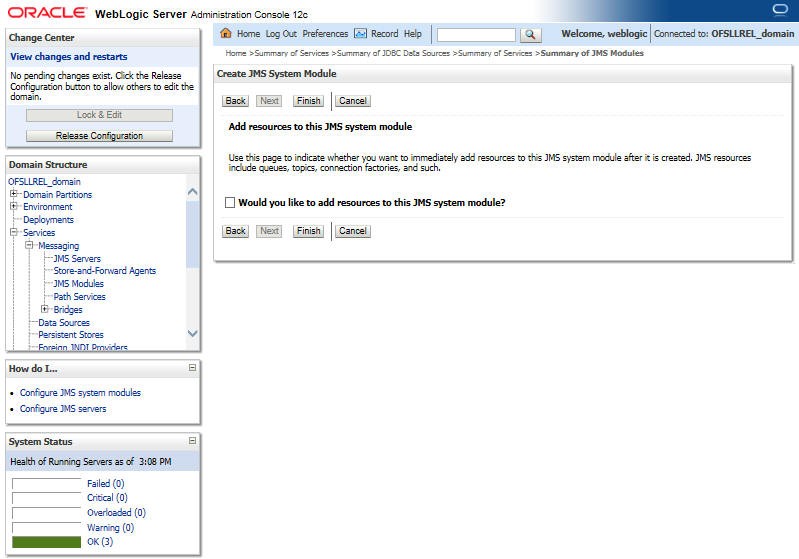Open Summary of JMS Modules breadcrumb

point(592,53)
